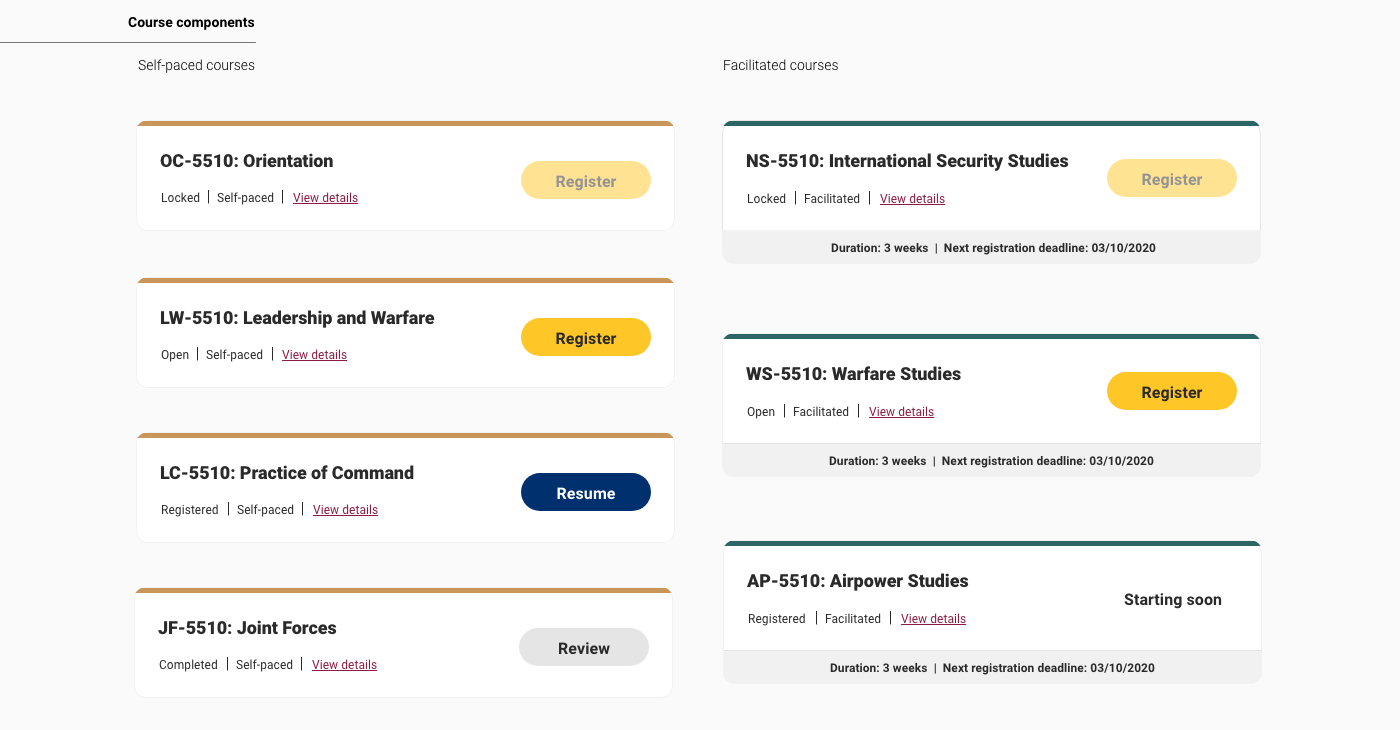Click the Register button for OC-5510 Orientation
The width and height of the screenshot is (1400, 730).
[585, 181]
